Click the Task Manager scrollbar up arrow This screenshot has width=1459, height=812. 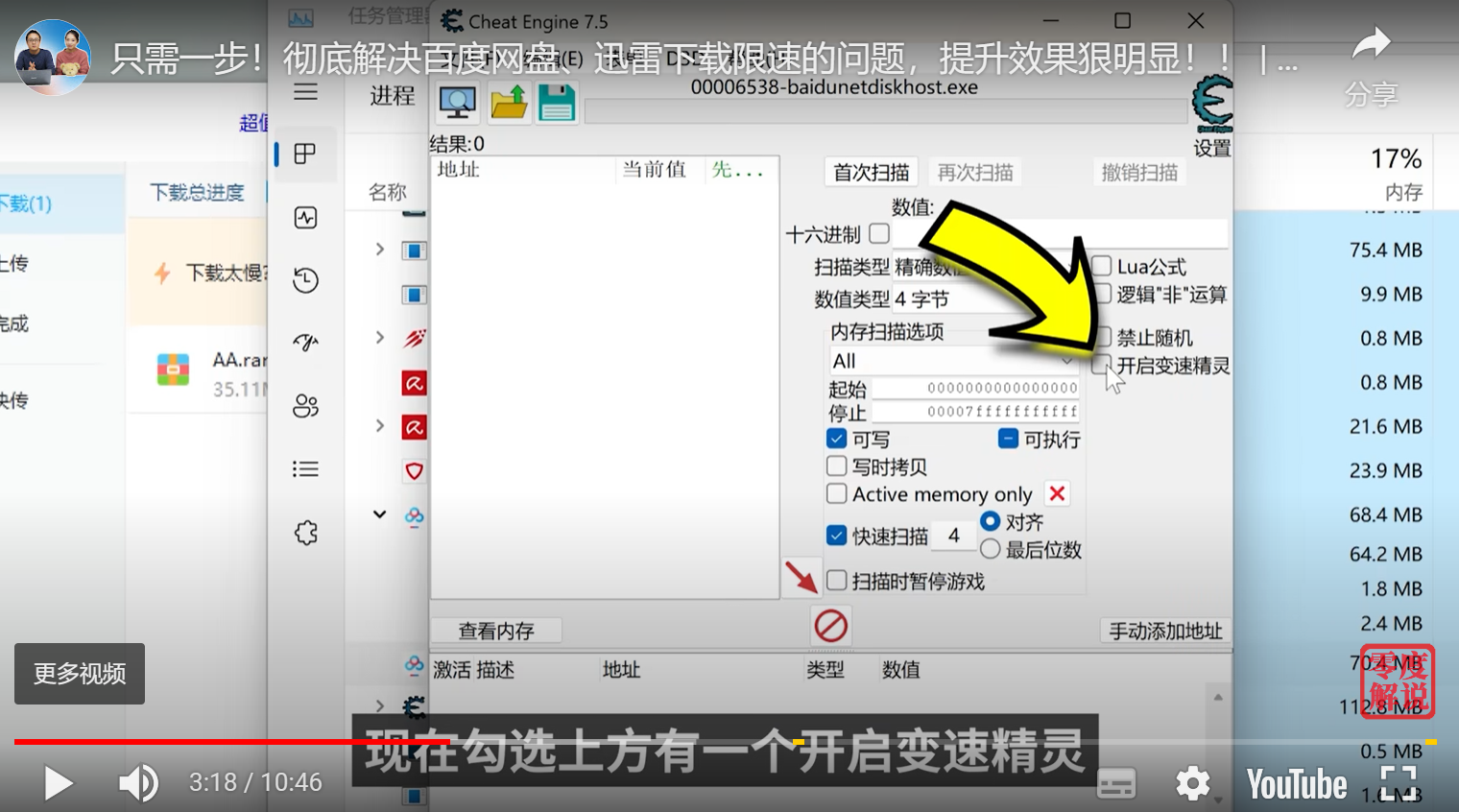pyautogui.click(x=1218, y=698)
